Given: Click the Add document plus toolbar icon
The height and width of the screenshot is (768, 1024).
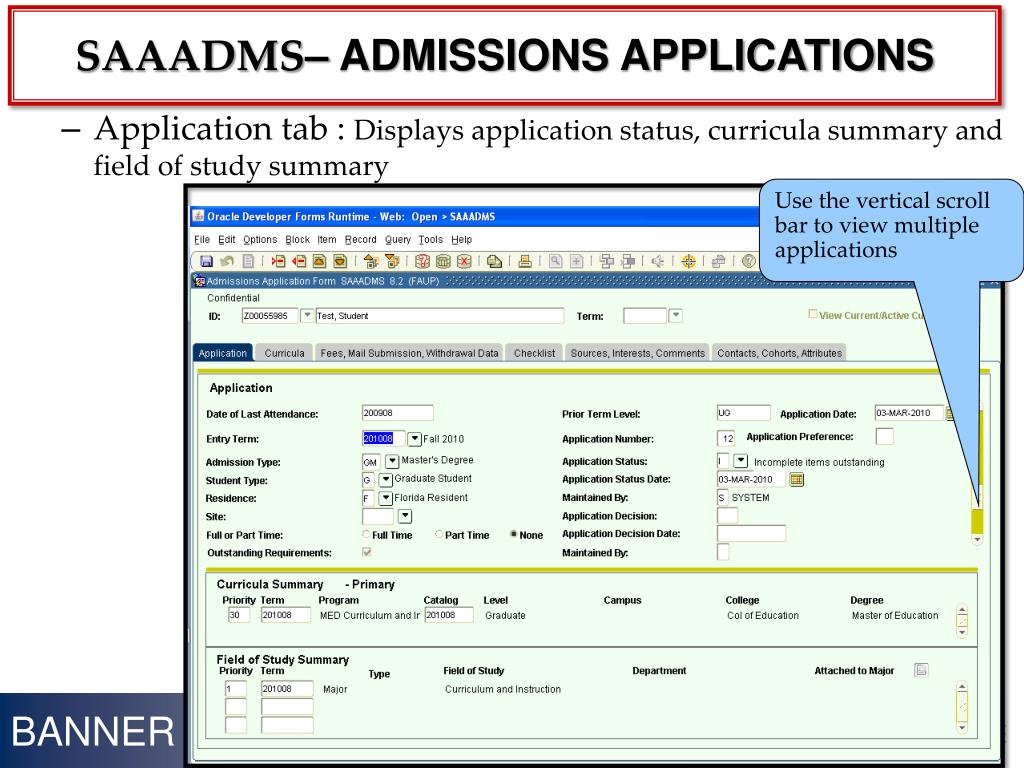Looking at the screenshot, I should point(576,261).
